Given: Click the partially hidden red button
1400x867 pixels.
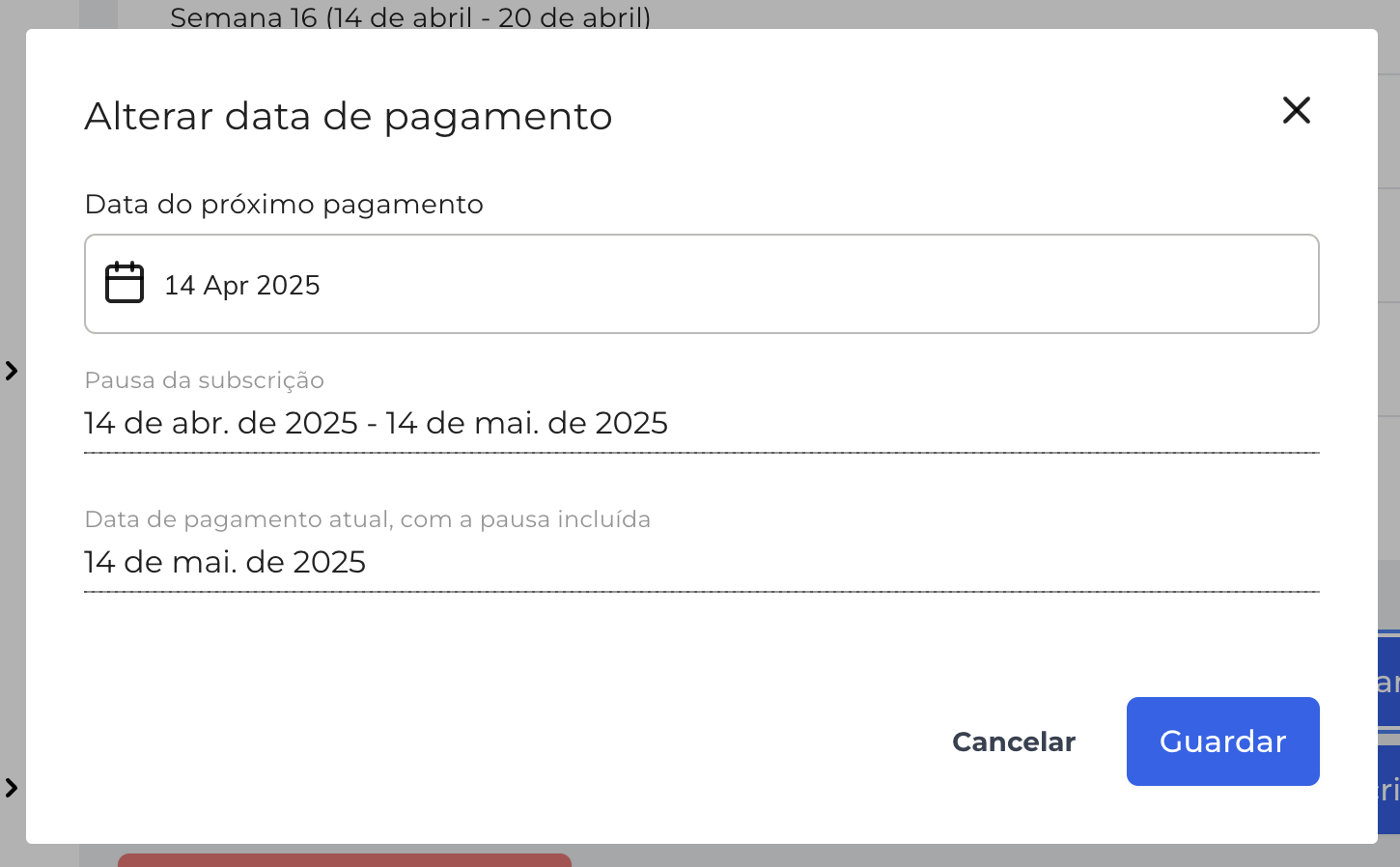Looking at the screenshot, I should click(x=345, y=859).
